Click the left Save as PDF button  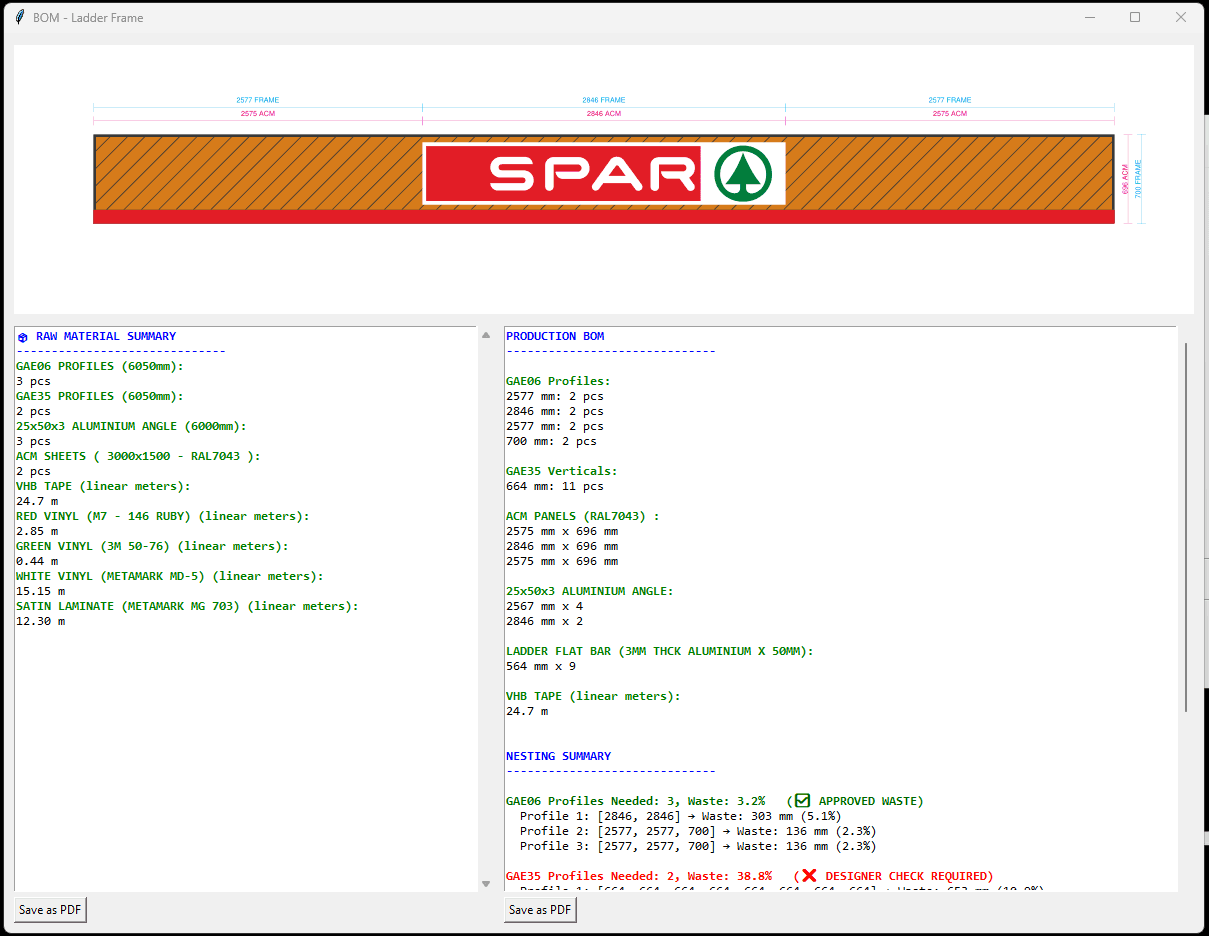[x=50, y=909]
